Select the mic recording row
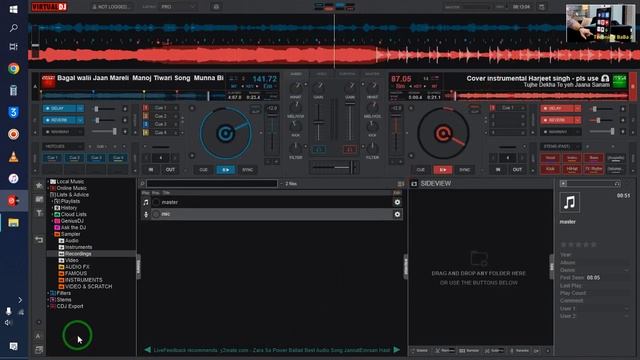640x360 pixels. [272, 214]
